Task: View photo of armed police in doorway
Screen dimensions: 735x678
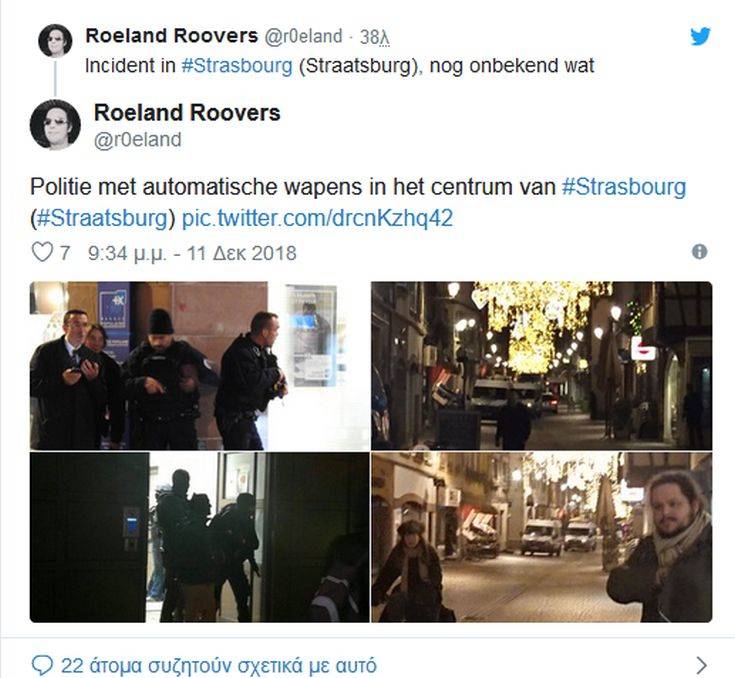Action: click(x=200, y=537)
